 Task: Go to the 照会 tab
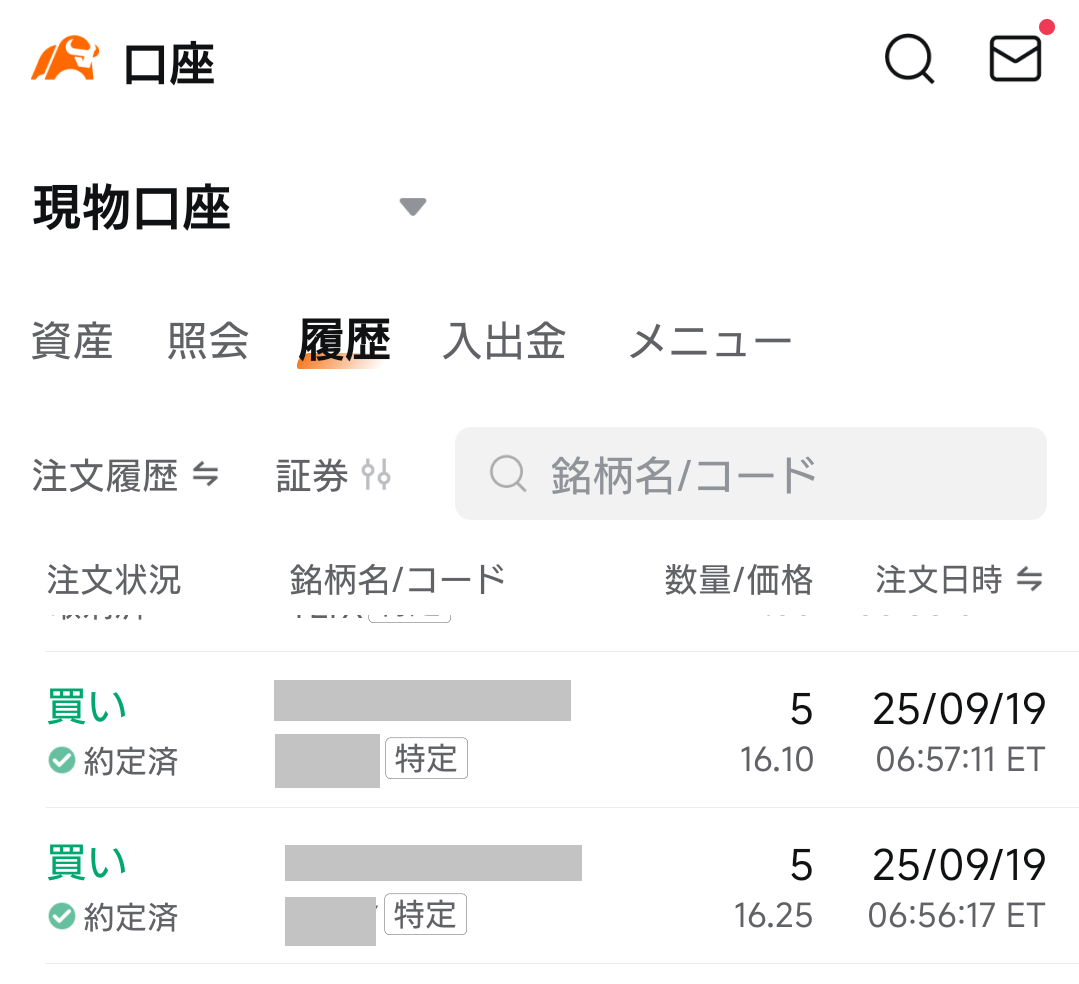pyautogui.click(x=208, y=342)
